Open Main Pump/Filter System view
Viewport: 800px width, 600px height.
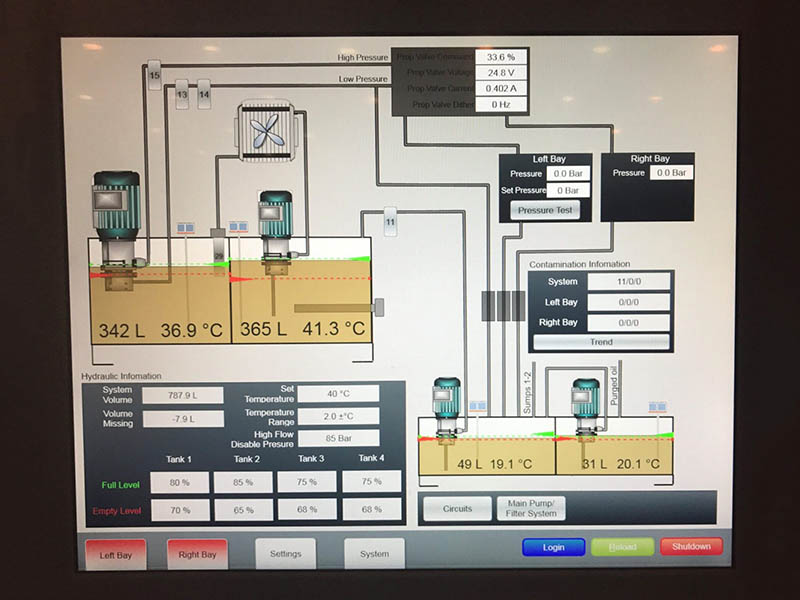tap(531, 508)
